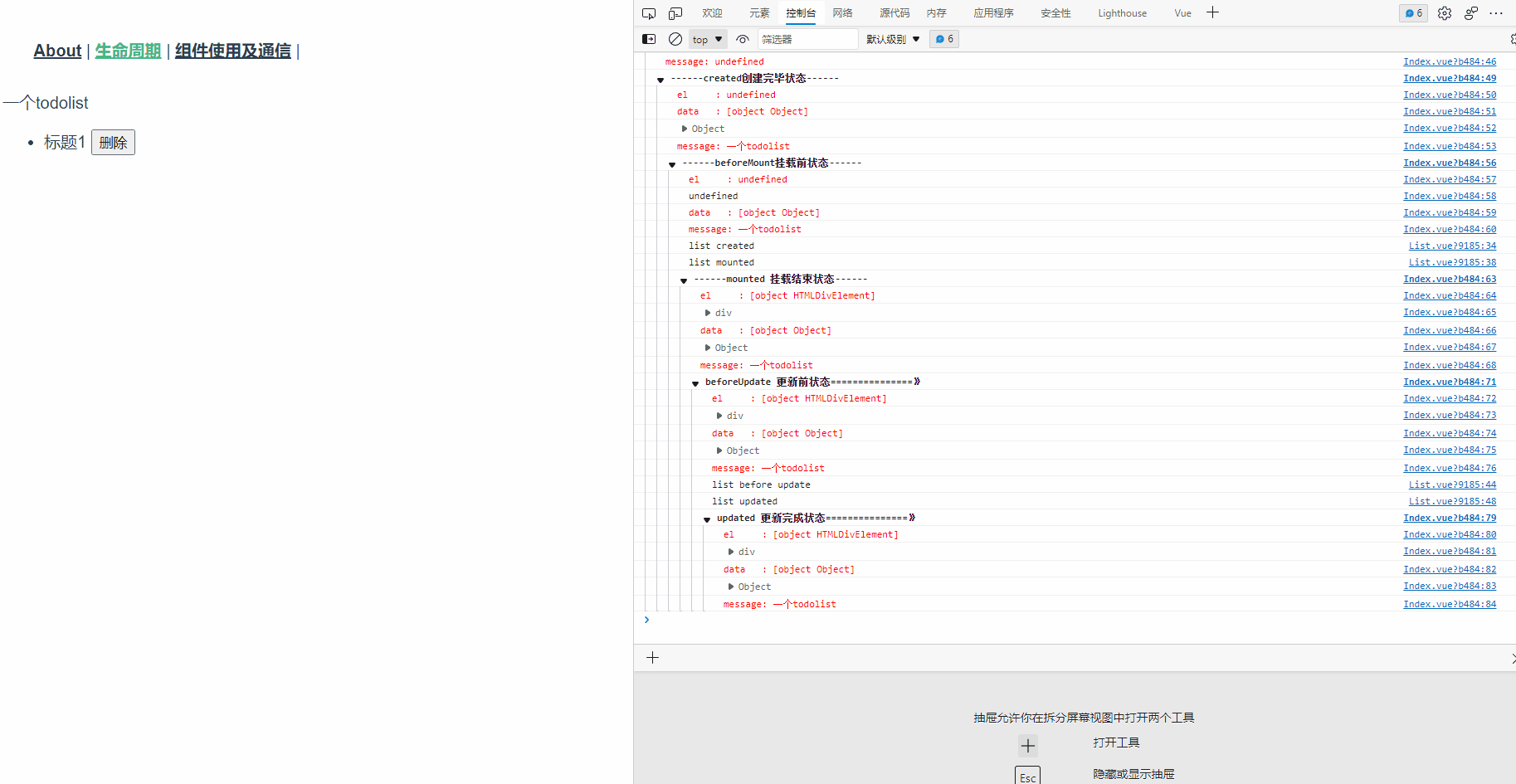Expand the div logged at Index.vue:65
This screenshot has height=784, width=1516.
click(x=709, y=313)
